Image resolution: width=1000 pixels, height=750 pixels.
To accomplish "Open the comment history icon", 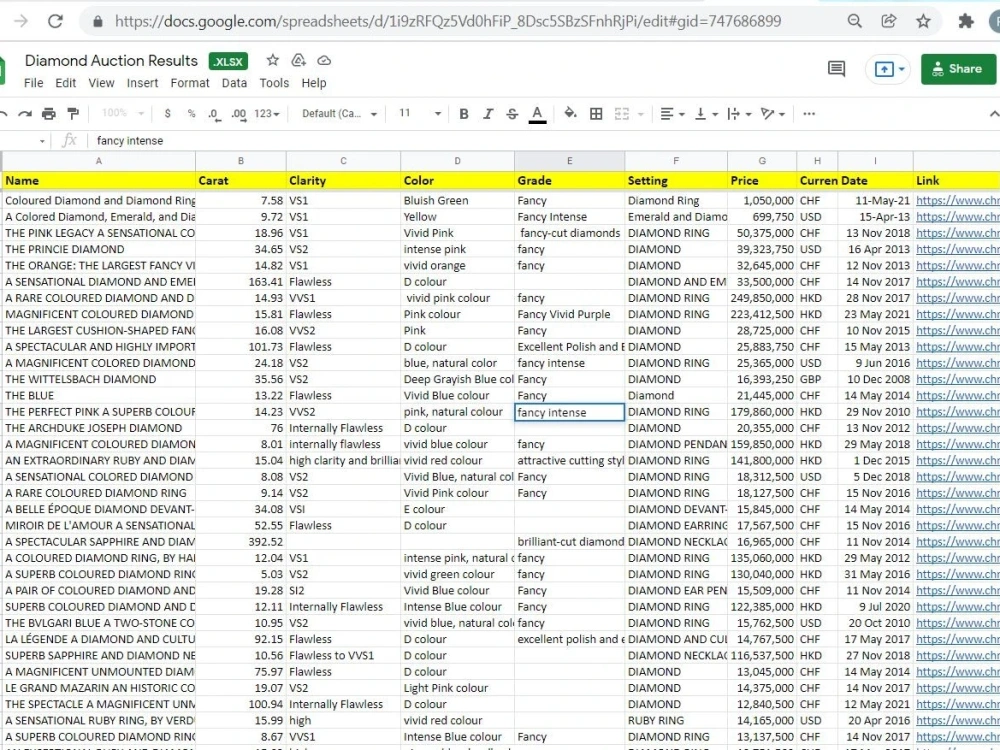I will (836, 69).
